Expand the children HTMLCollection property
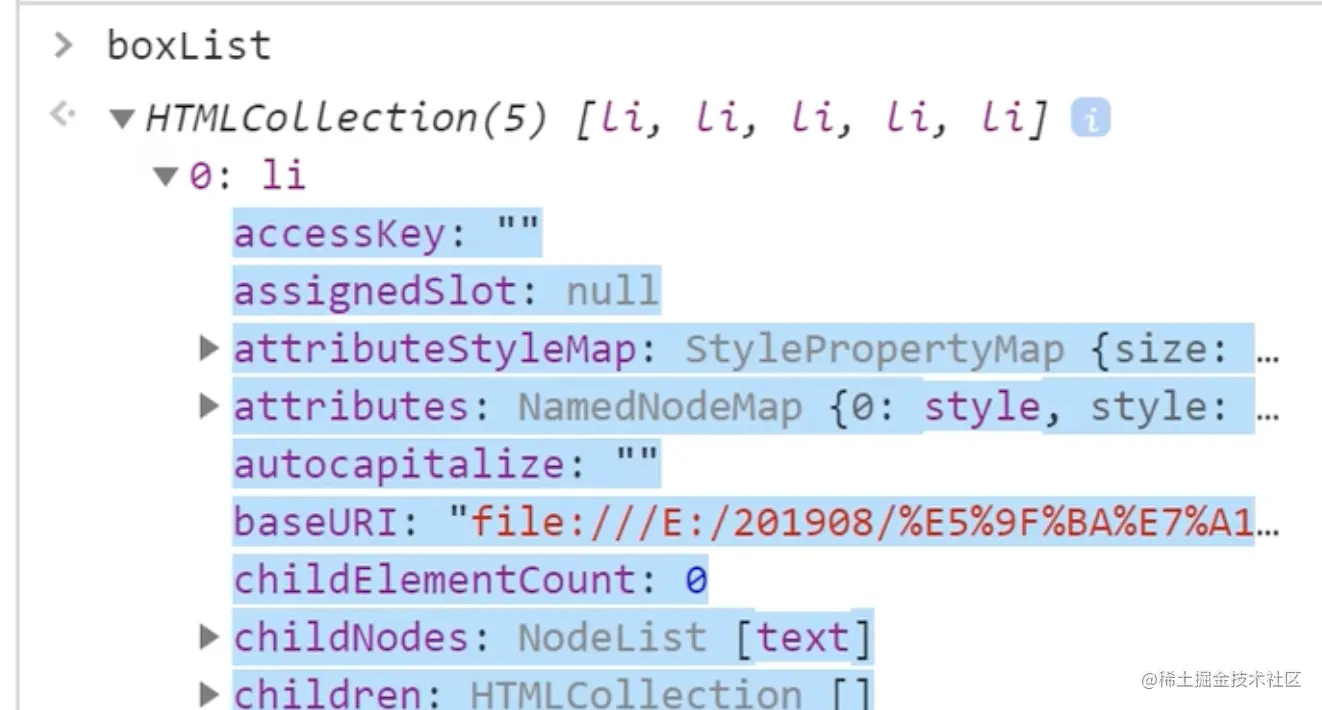This screenshot has height=710, width=1322. pos(209,693)
